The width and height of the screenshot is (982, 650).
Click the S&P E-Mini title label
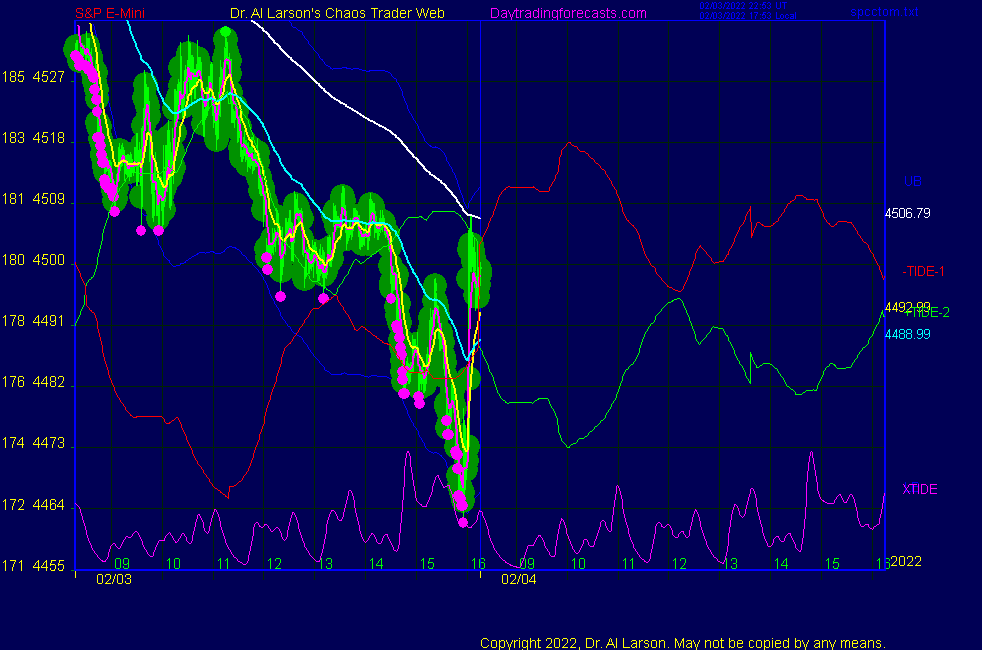110,13
